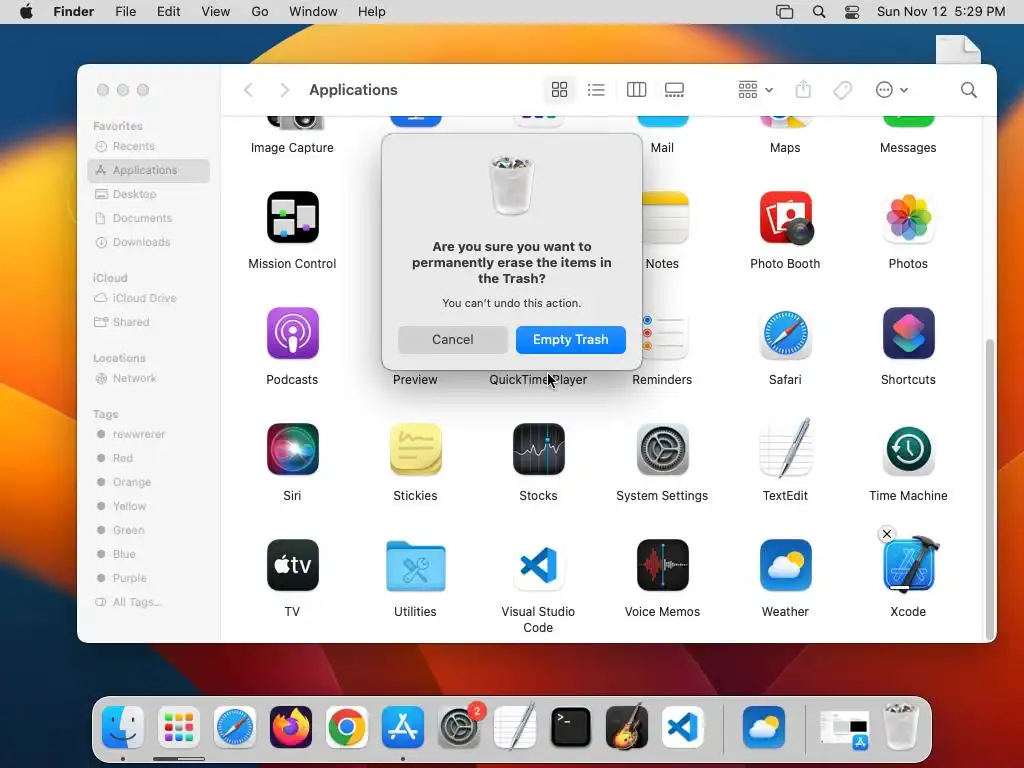Open the Help menu
1024x768 pixels.
372,12
